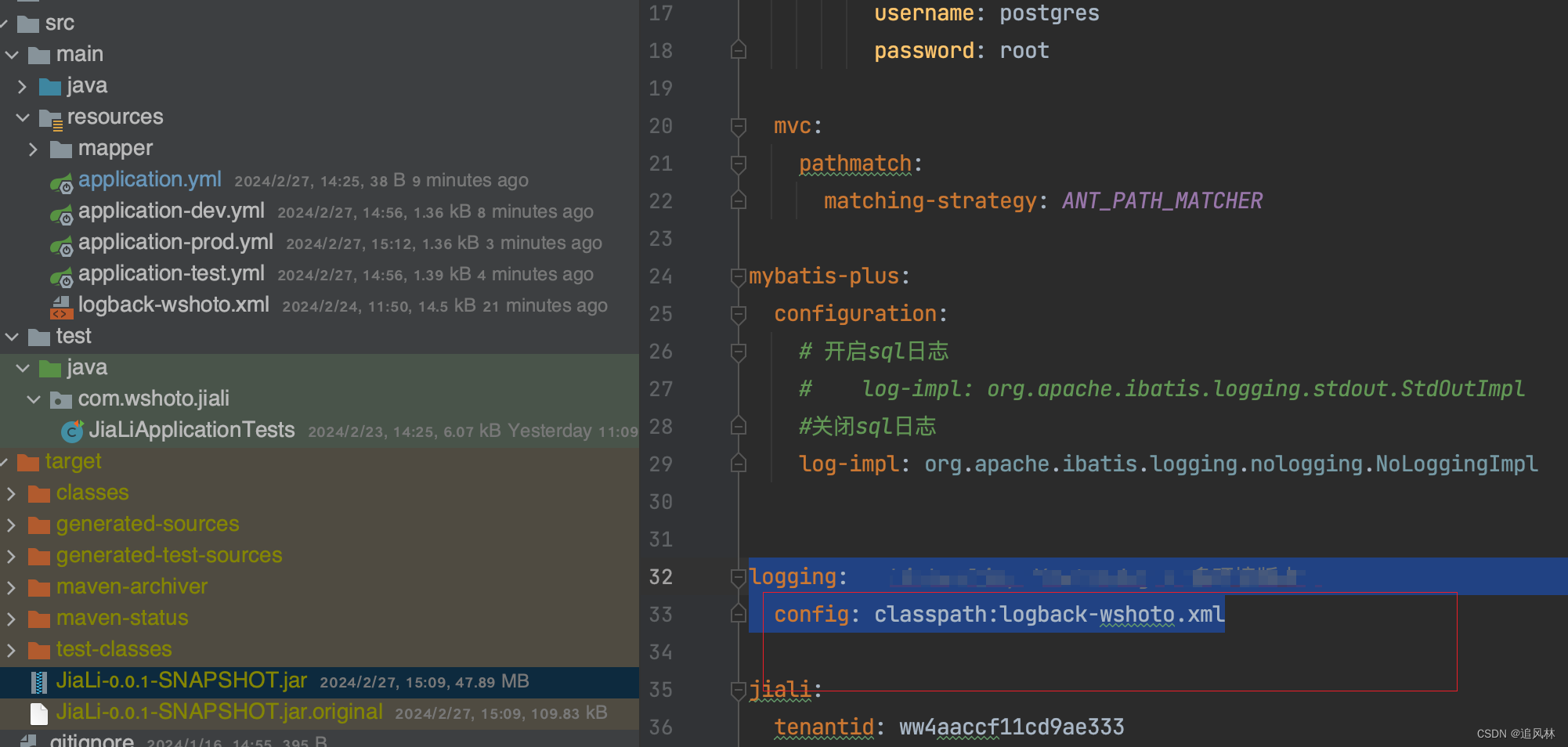The width and height of the screenshot is (1568, 747).
Task: Fold the logging block at line 32
Action: [x=738, y=577]
